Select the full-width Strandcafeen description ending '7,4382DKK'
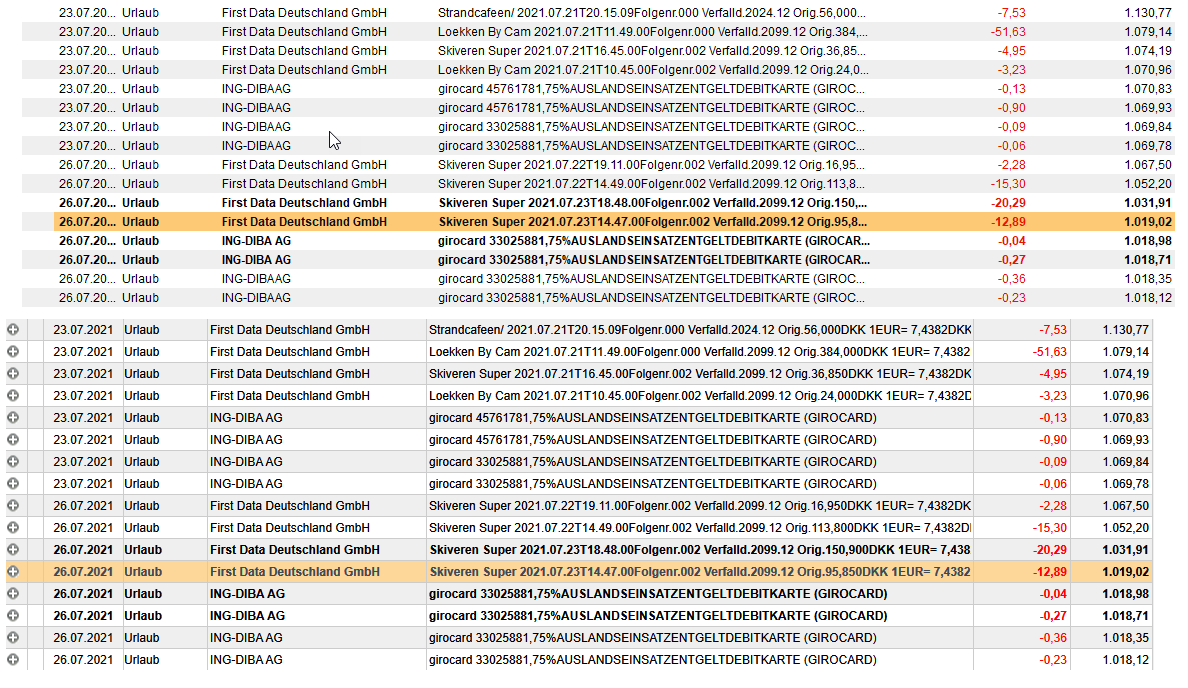The height and width of the screenshot is (688, 1188). tap(700, 330)
